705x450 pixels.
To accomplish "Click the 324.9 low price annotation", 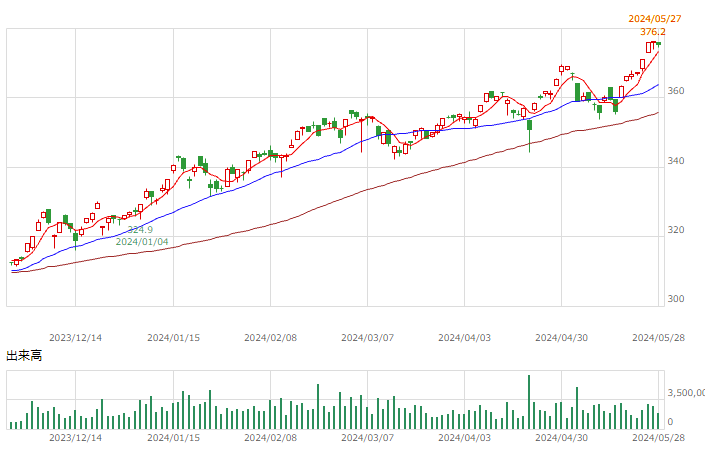I will coord(140,230).
